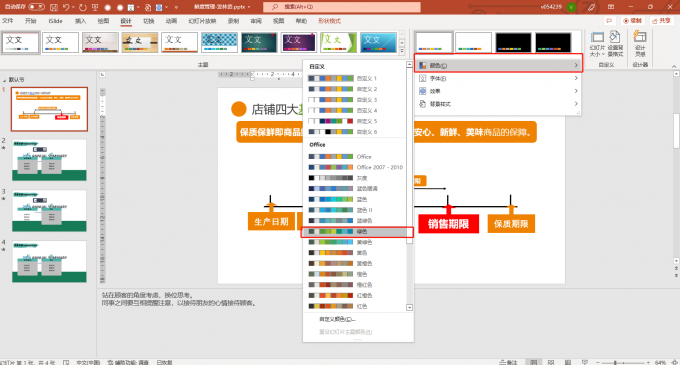Select the blue diamond-pattern theme
The image size is (680, 365).
click(x=219, y=42)
